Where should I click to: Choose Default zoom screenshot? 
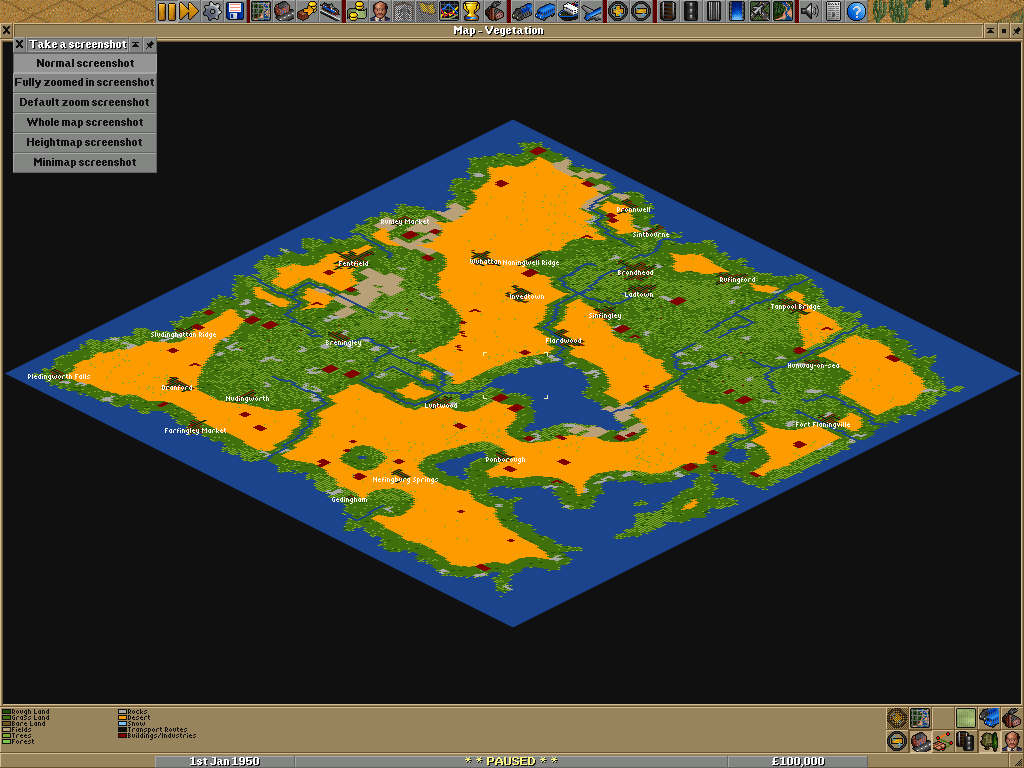[x=85, y=103]
